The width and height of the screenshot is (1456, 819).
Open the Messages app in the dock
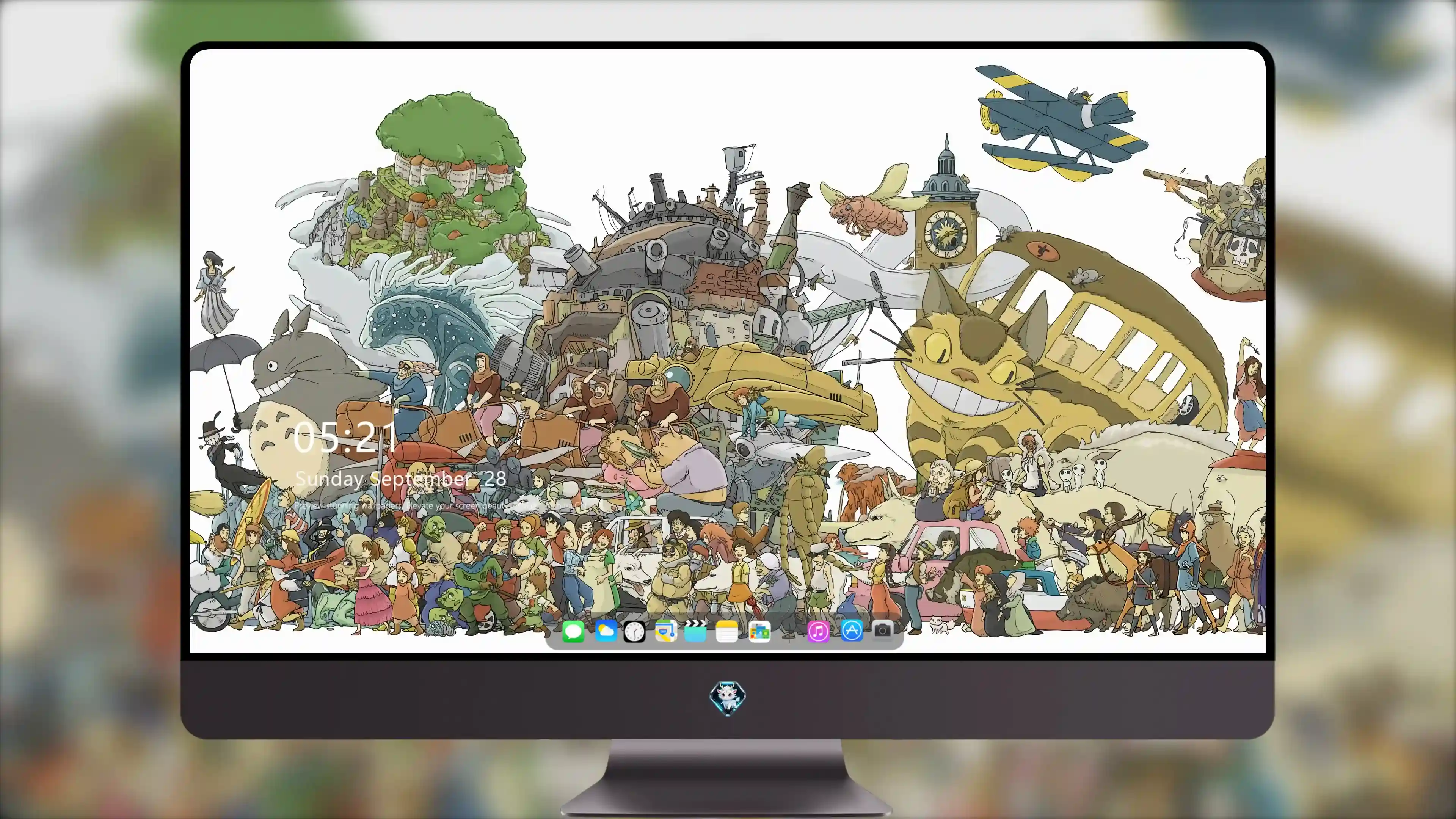(573, 631)
